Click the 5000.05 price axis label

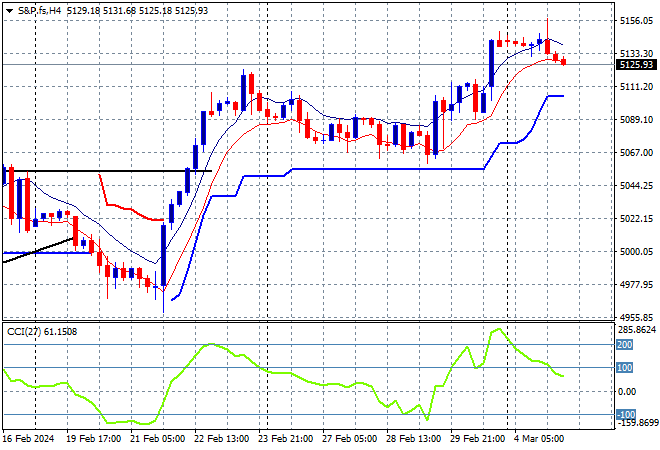point(636,252)
